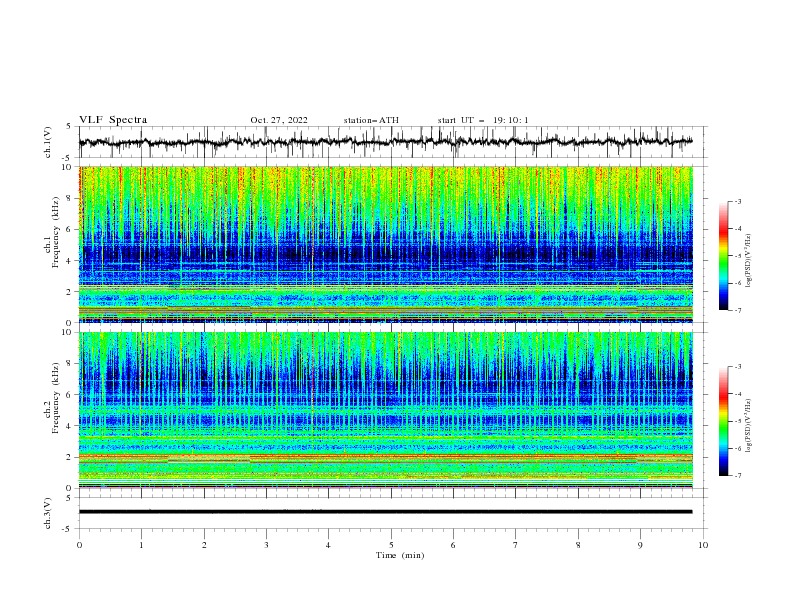Click the ch.1 PSD color scale bar
This screenshot has width=792, height=612.
coord(723,256)
